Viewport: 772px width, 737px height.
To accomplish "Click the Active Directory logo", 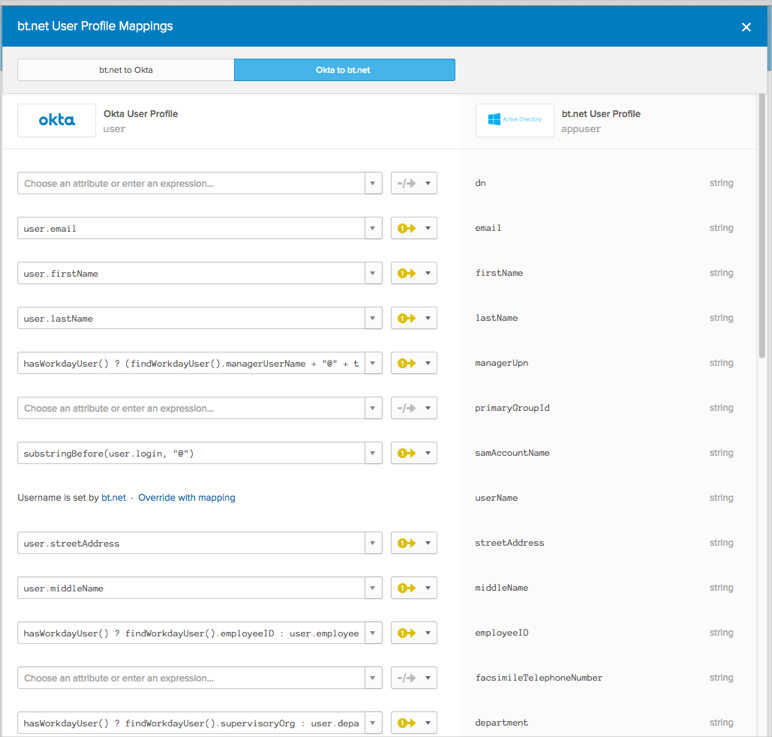I will coord(515,120).
